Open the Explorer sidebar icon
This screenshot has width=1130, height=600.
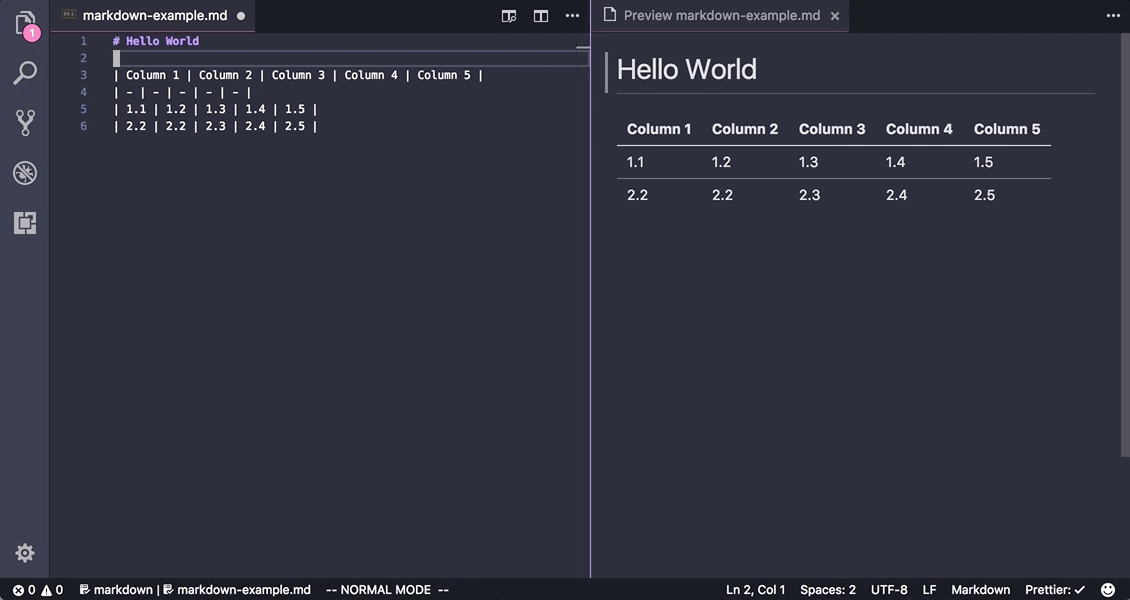click(25, 22)
